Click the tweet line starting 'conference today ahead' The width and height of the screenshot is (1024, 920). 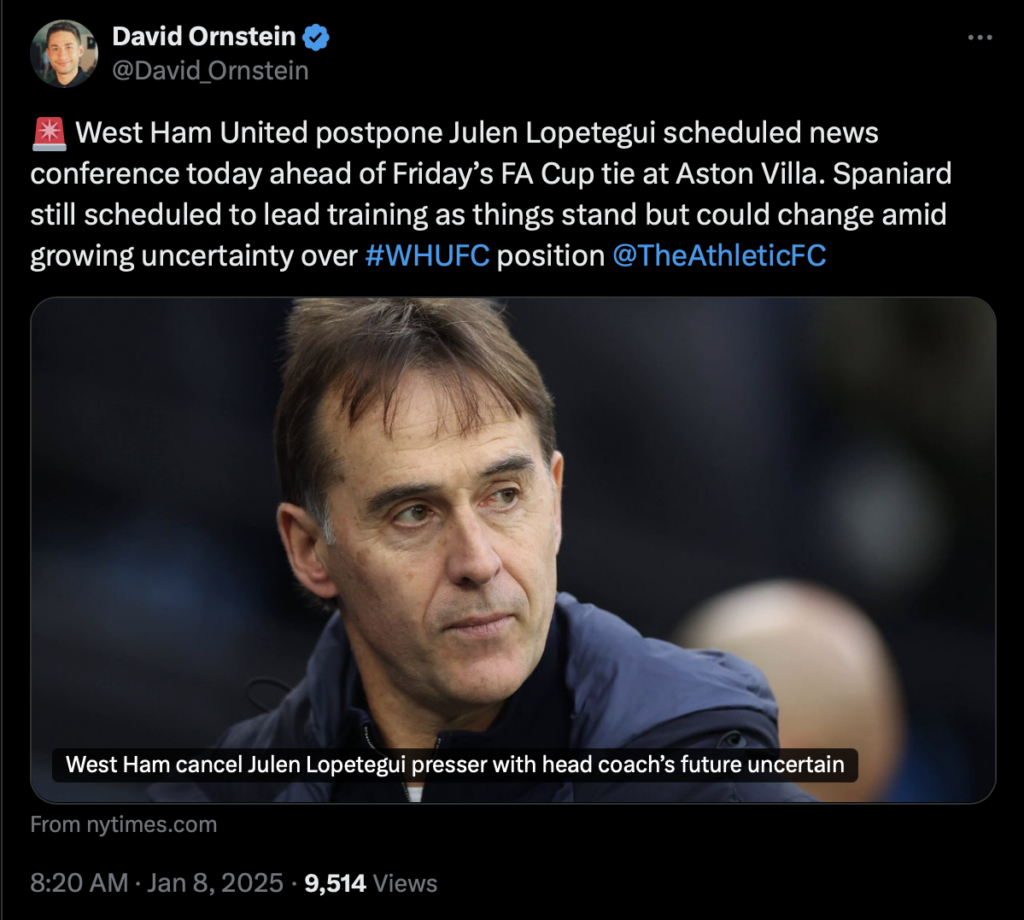click(x=490, y=174)
